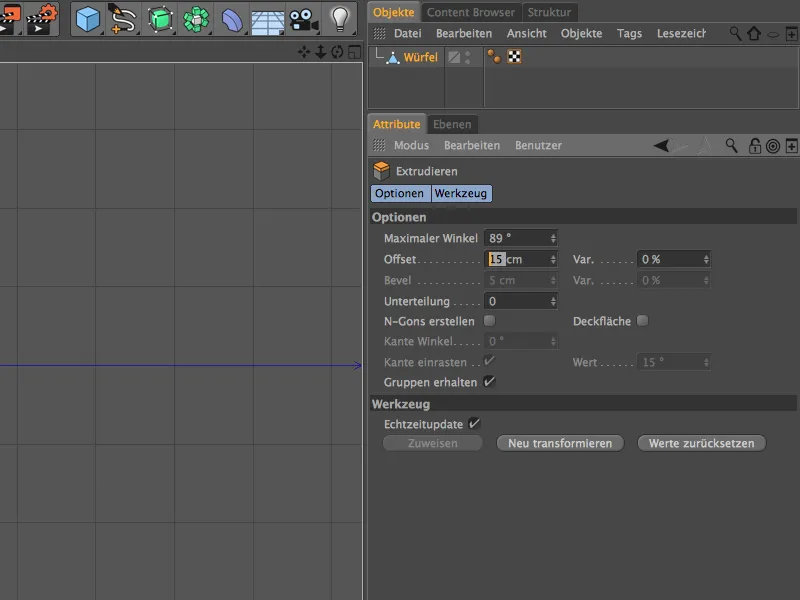Adjust Maximaler Winkel stepper arrows
The height and width of the screenshot is (600, 800).
point(553,238)
